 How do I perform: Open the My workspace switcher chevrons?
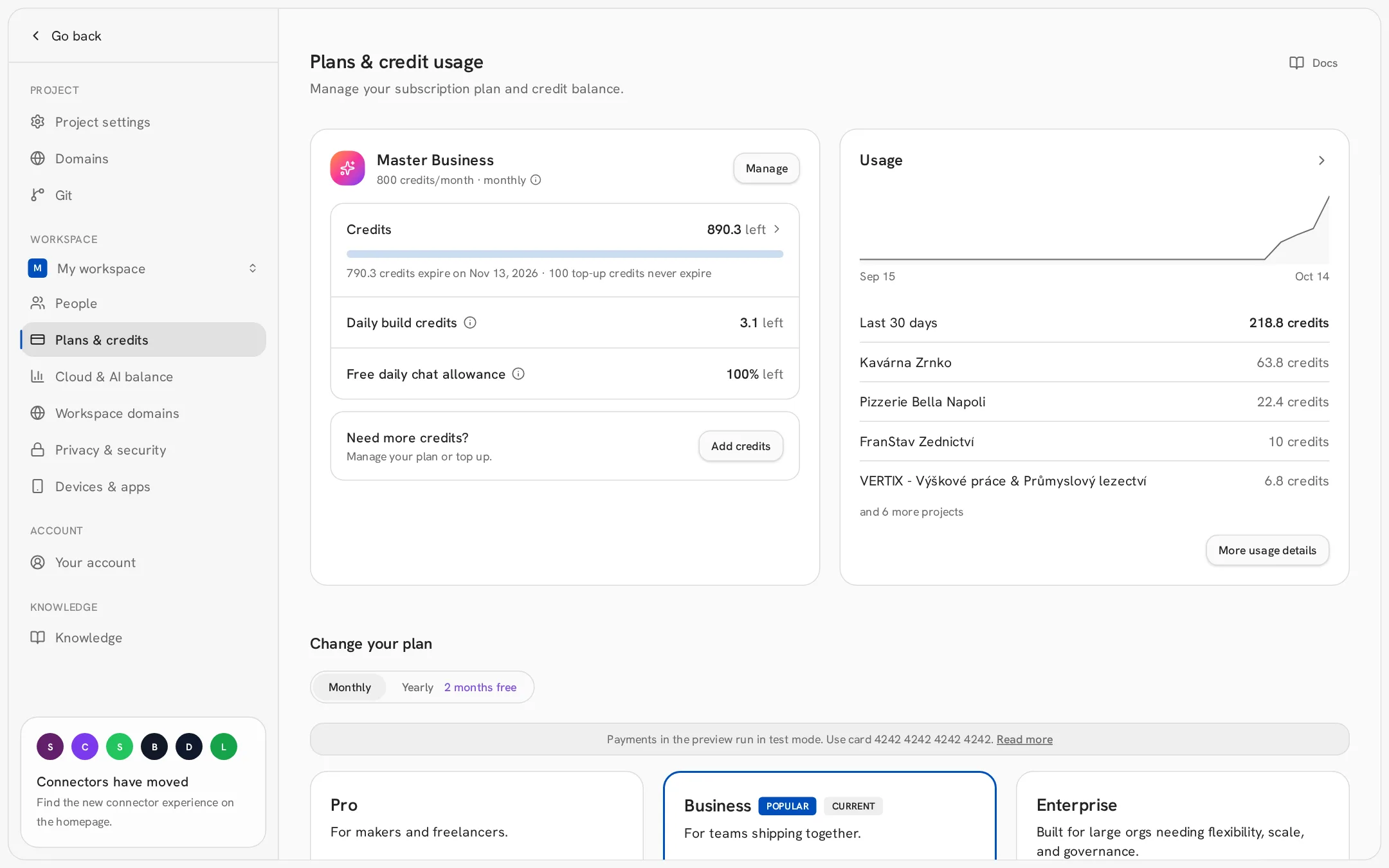253,268
